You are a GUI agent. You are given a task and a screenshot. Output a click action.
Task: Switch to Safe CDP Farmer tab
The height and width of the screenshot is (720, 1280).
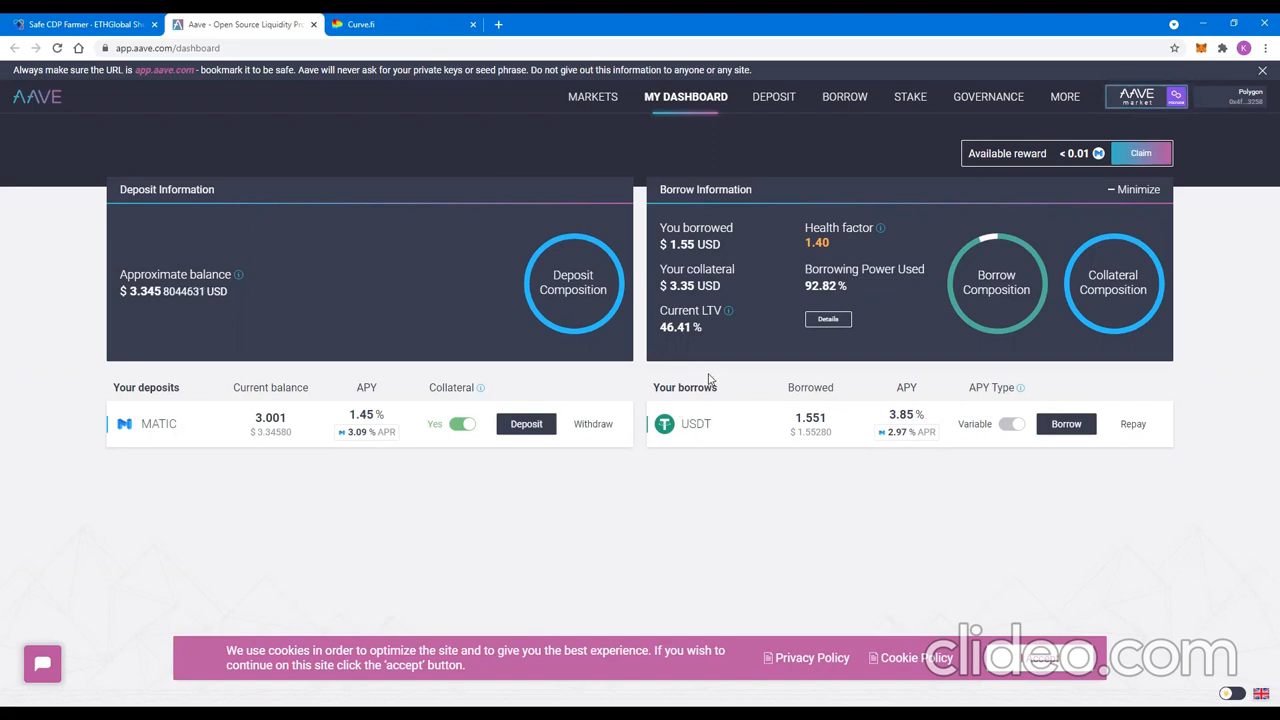pyautogui.click(x=85, y=24)
